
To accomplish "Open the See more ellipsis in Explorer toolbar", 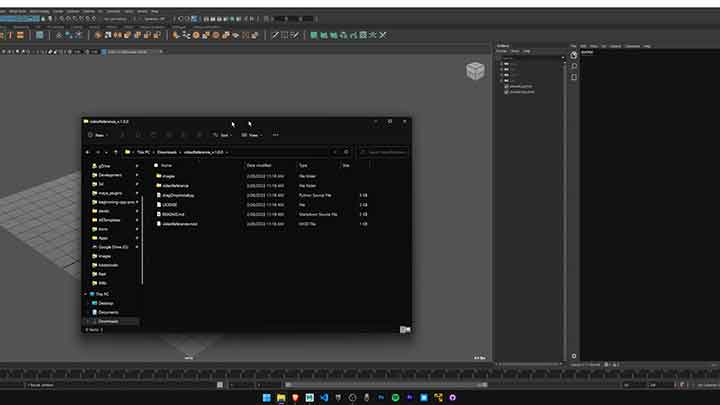I will (x=276, y=135).
